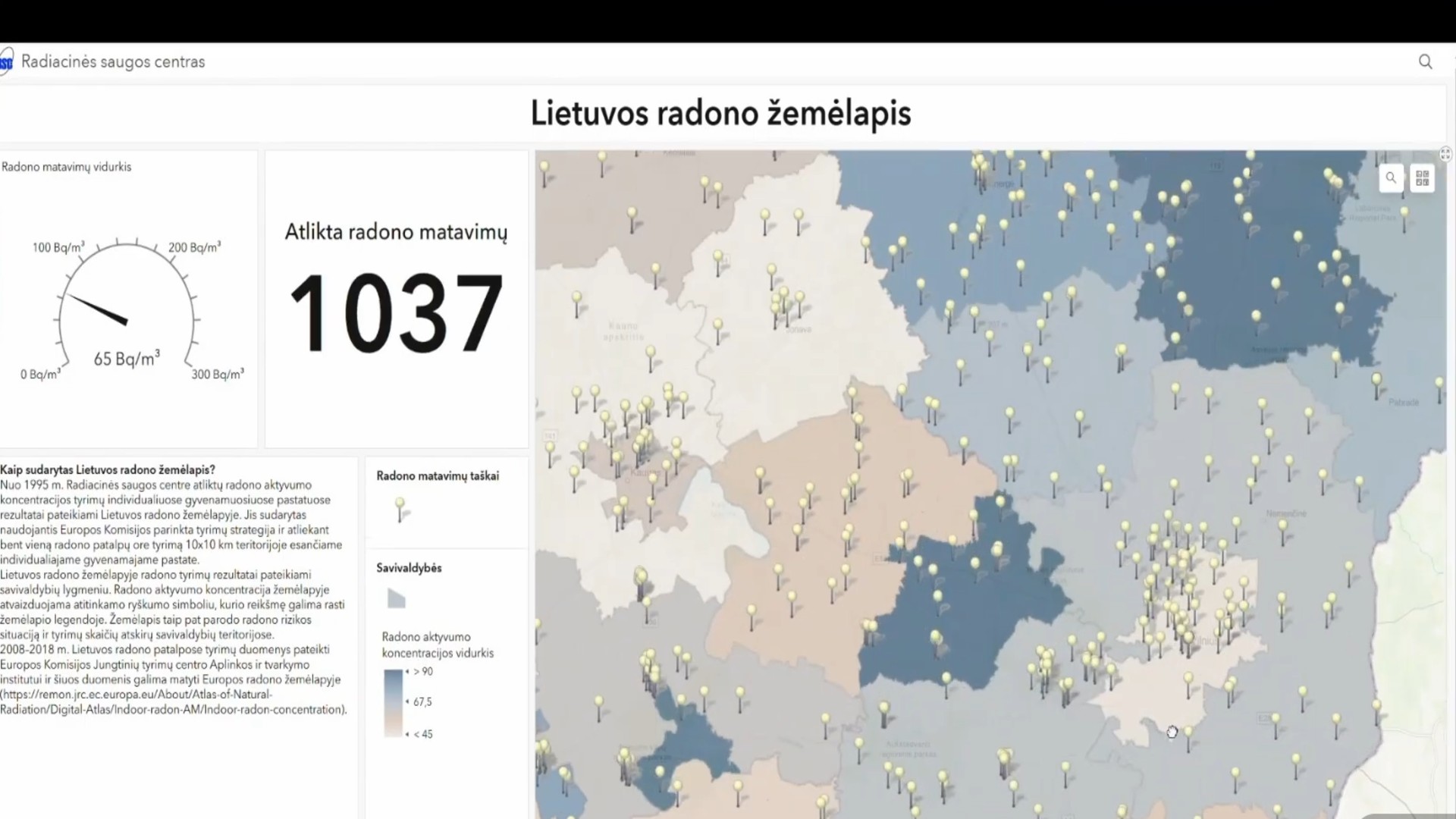Viewport: 1456px width, 819px height.
Task: Click the radon concentration color ramp
Action: 393,703
